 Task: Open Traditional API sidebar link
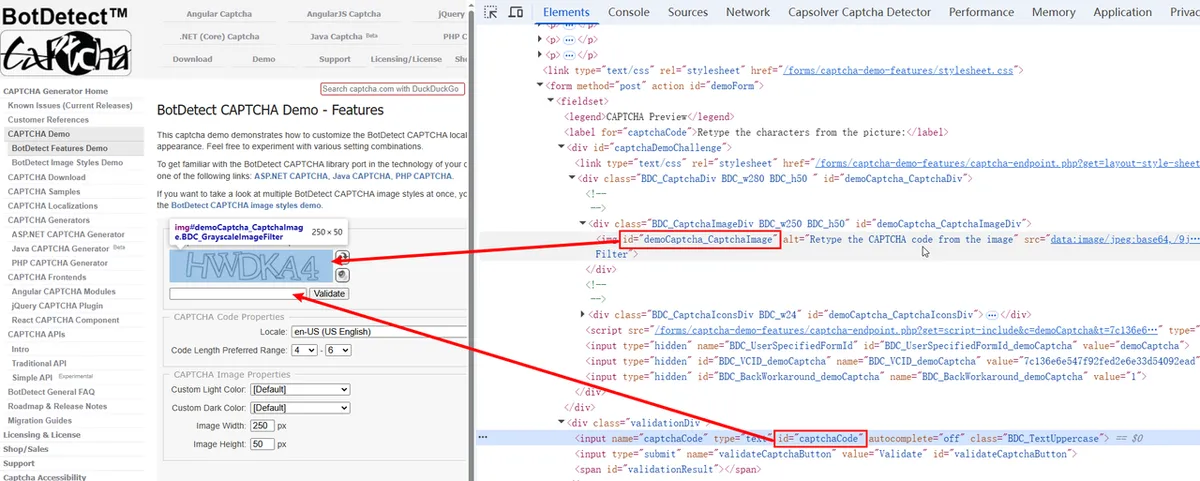click(39, 363)
